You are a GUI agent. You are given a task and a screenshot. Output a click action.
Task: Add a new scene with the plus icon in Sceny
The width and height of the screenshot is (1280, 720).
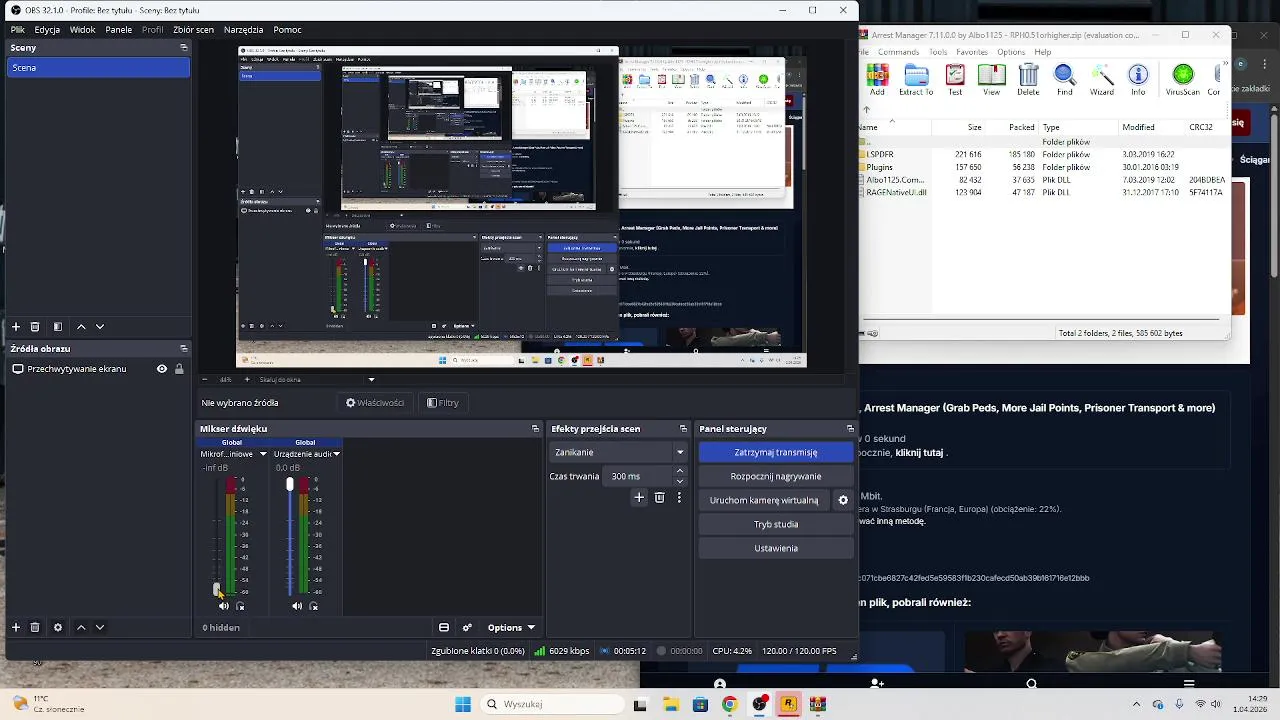(16, 327)
